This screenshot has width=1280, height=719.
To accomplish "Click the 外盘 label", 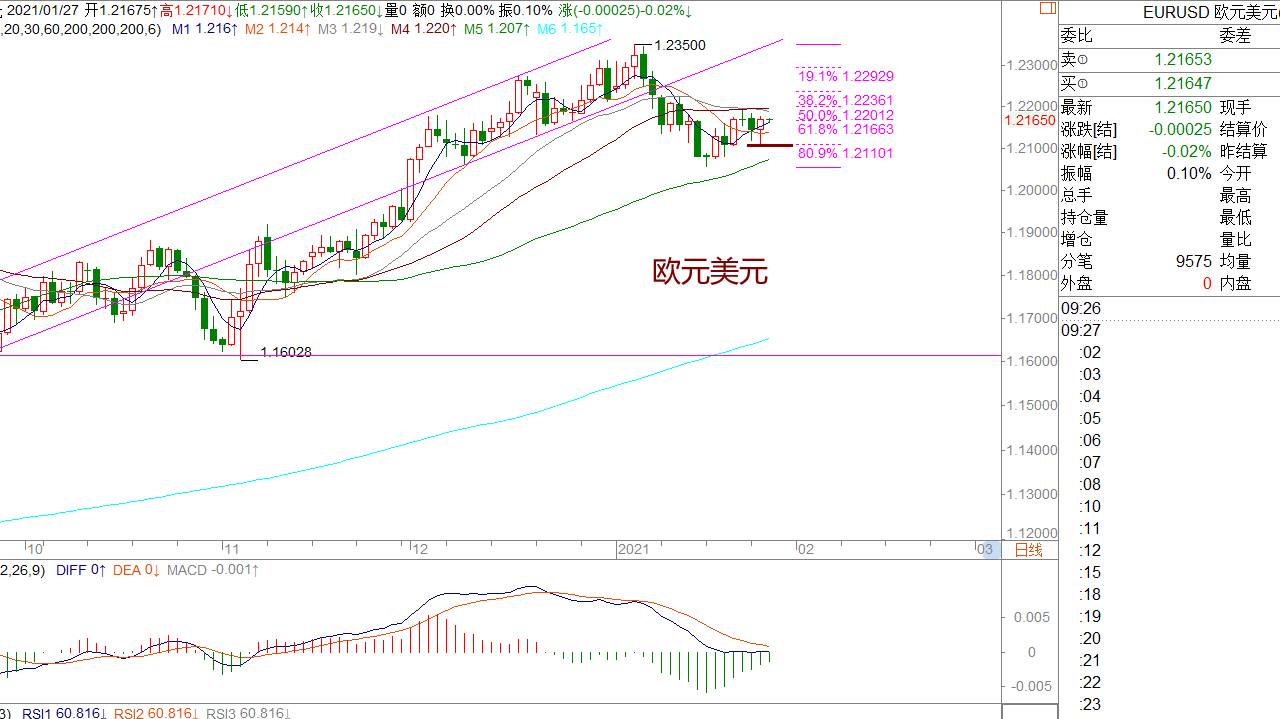I will pos(1077,283).
